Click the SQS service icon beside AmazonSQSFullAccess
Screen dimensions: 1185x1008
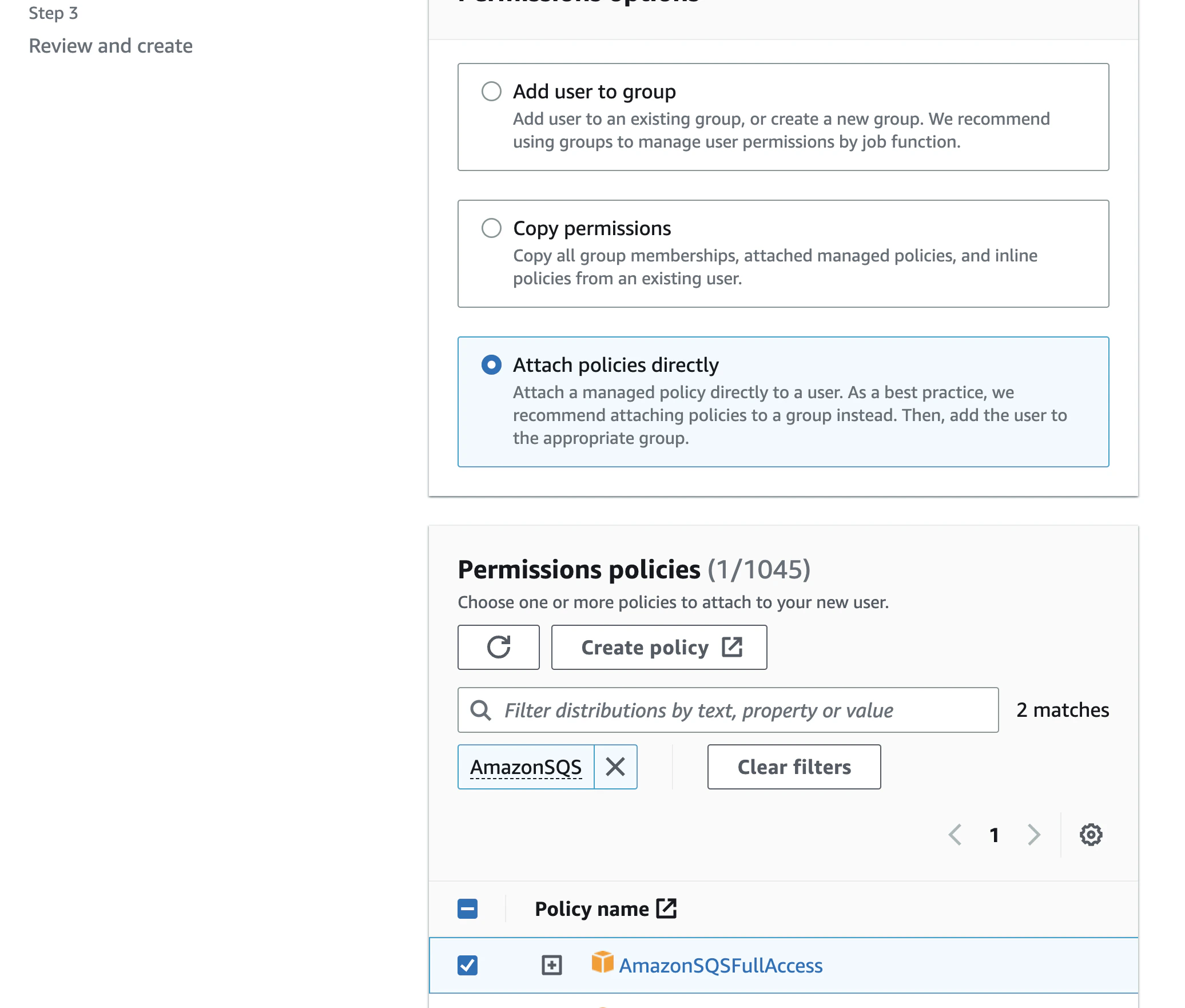tap(602, 965)
